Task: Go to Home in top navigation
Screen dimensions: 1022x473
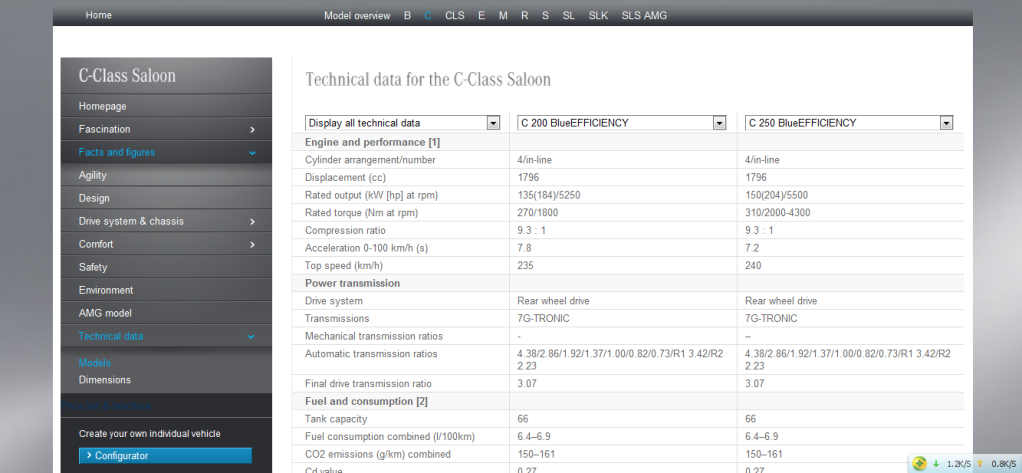Action: (x=99, y=15)
